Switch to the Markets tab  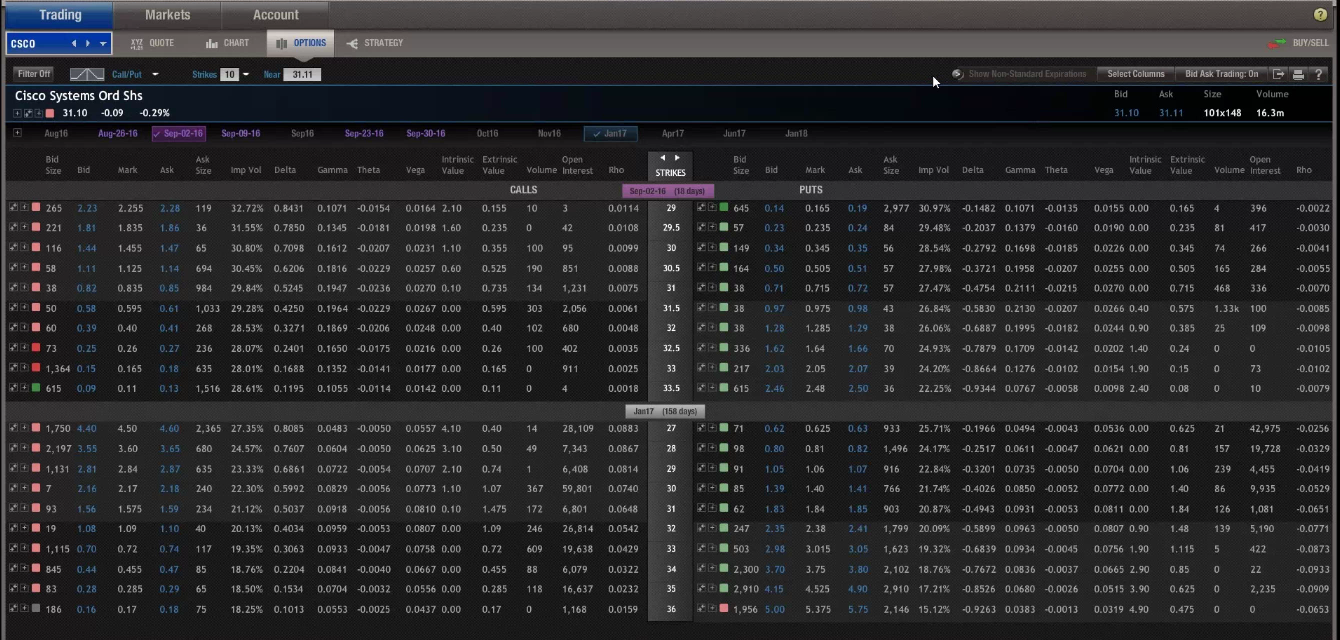[x=167, y=15]
